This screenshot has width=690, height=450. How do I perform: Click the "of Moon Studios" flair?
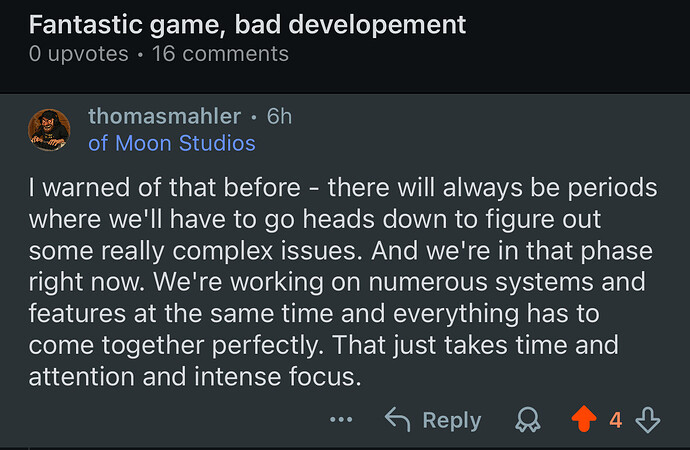pyautogui.click(x=172, y=143)
